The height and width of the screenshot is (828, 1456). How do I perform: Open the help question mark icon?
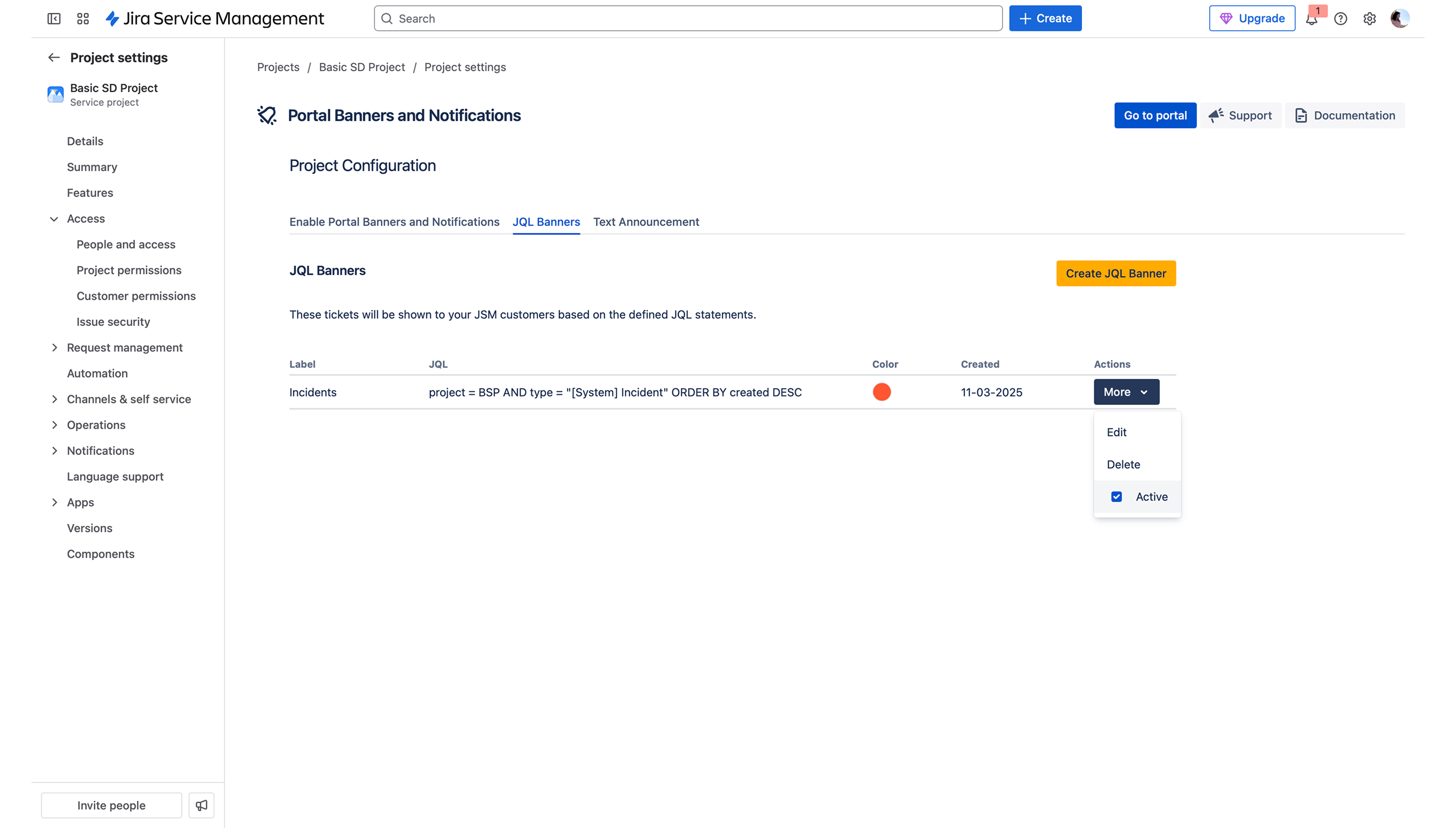[x=1340, y=19]
